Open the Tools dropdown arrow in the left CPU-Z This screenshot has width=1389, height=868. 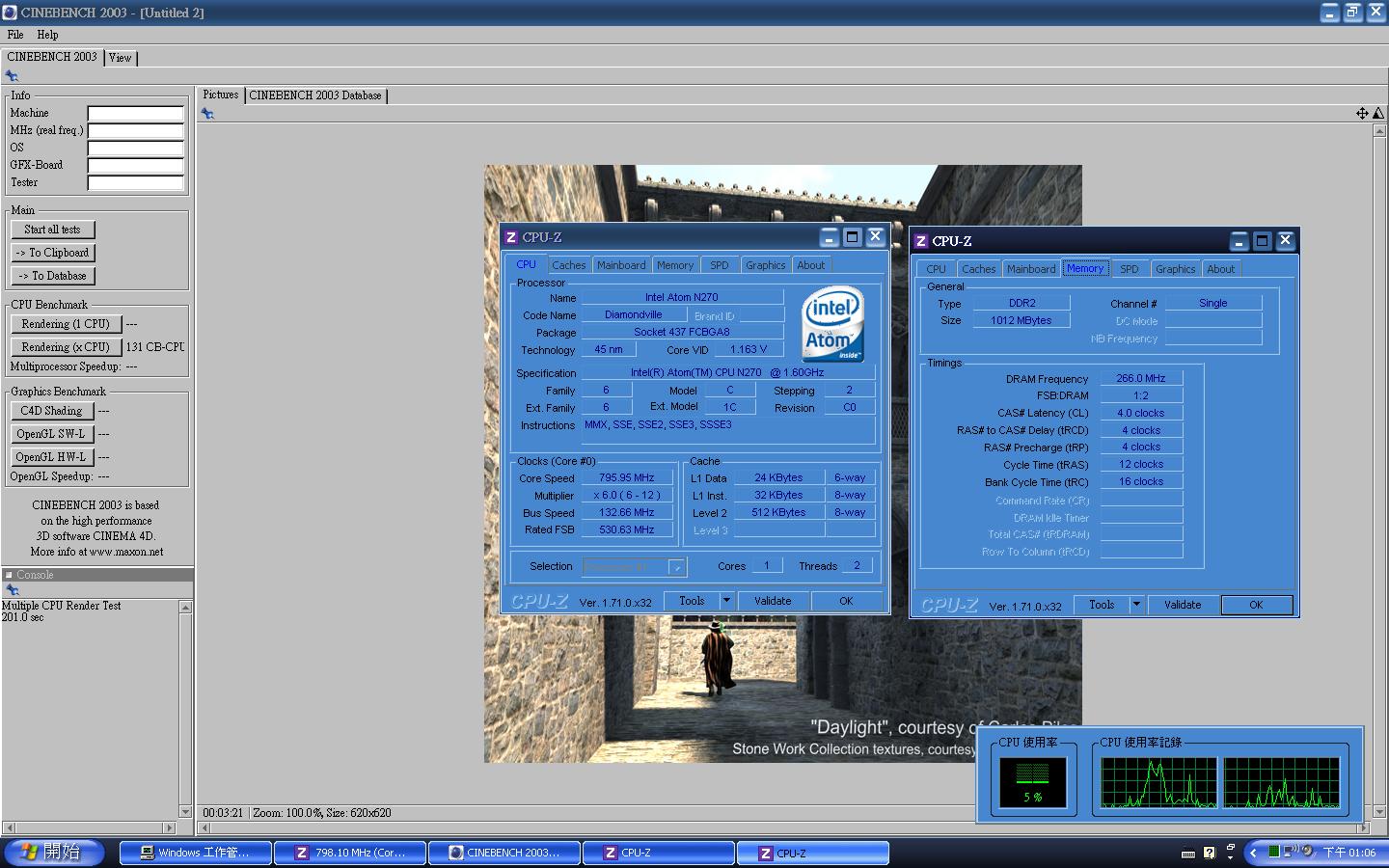[726, 601]
